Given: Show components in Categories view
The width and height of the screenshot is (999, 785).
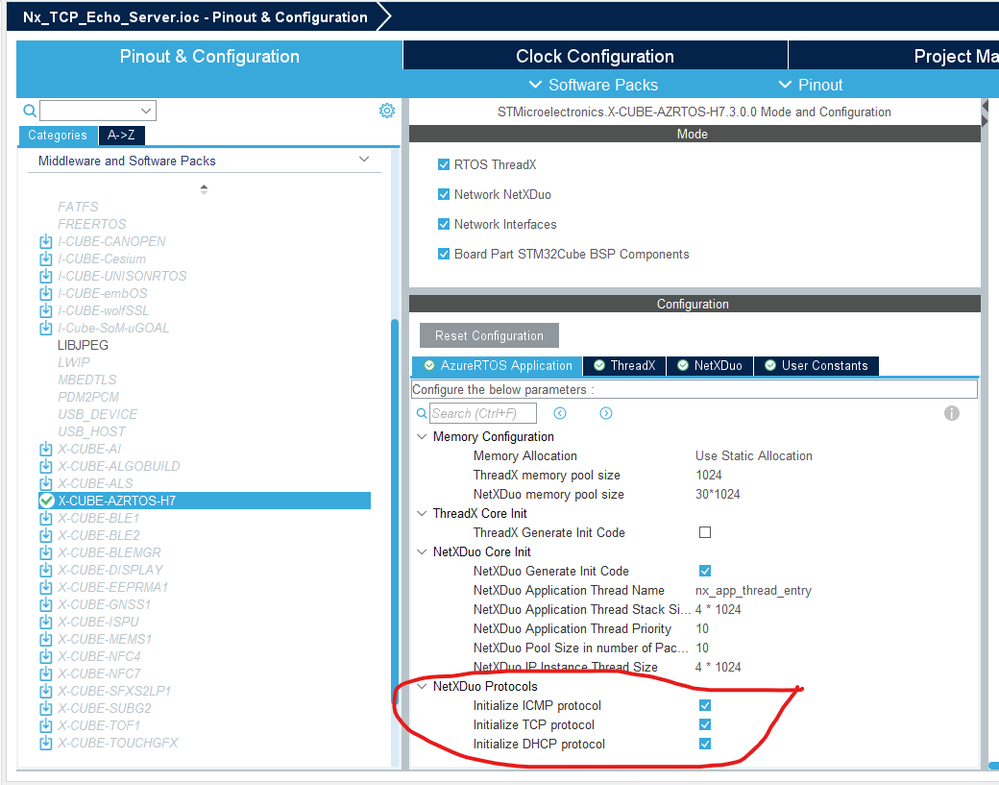Looking at the screenshot, I should [x=57, y=135].
